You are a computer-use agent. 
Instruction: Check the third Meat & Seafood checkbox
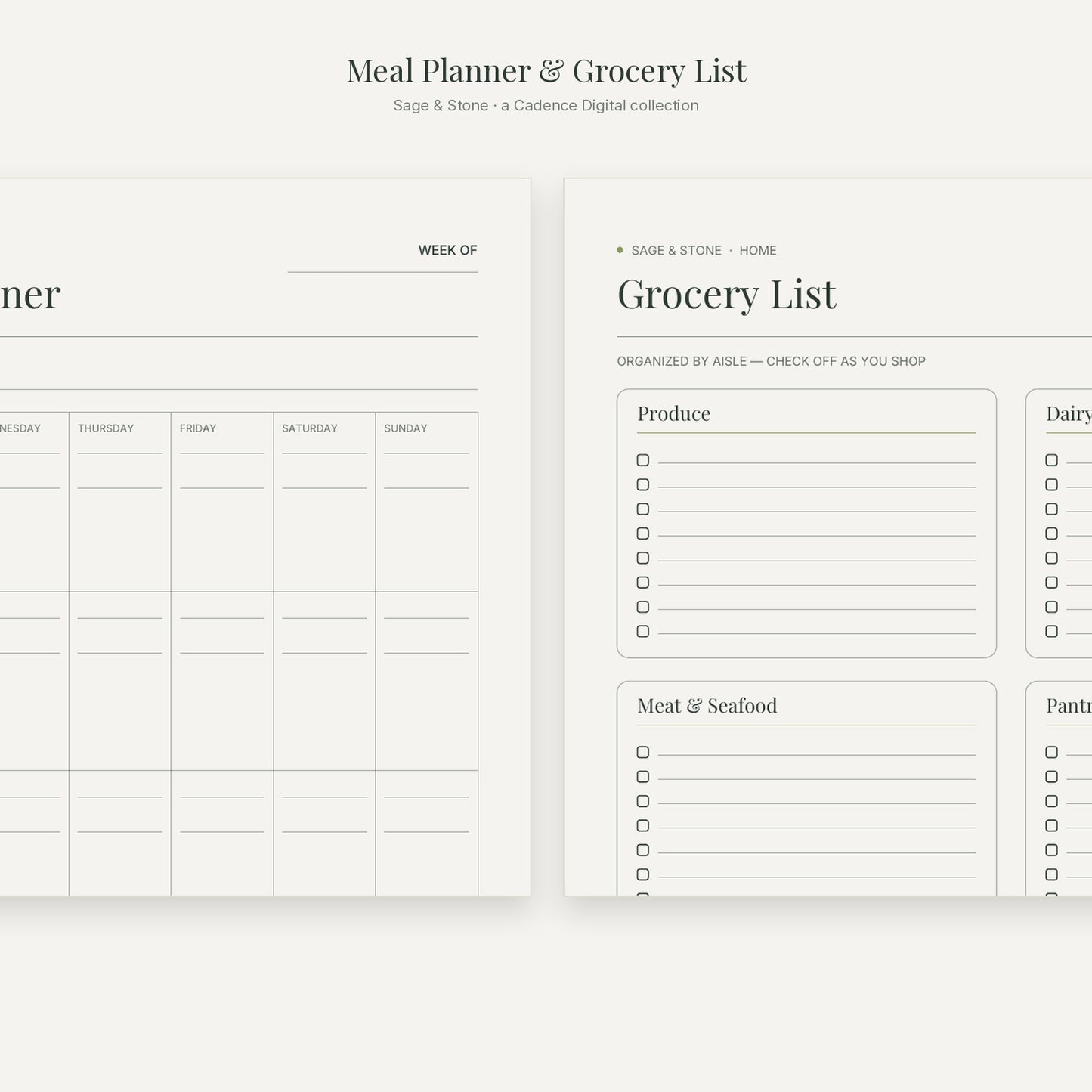(643, 801)
